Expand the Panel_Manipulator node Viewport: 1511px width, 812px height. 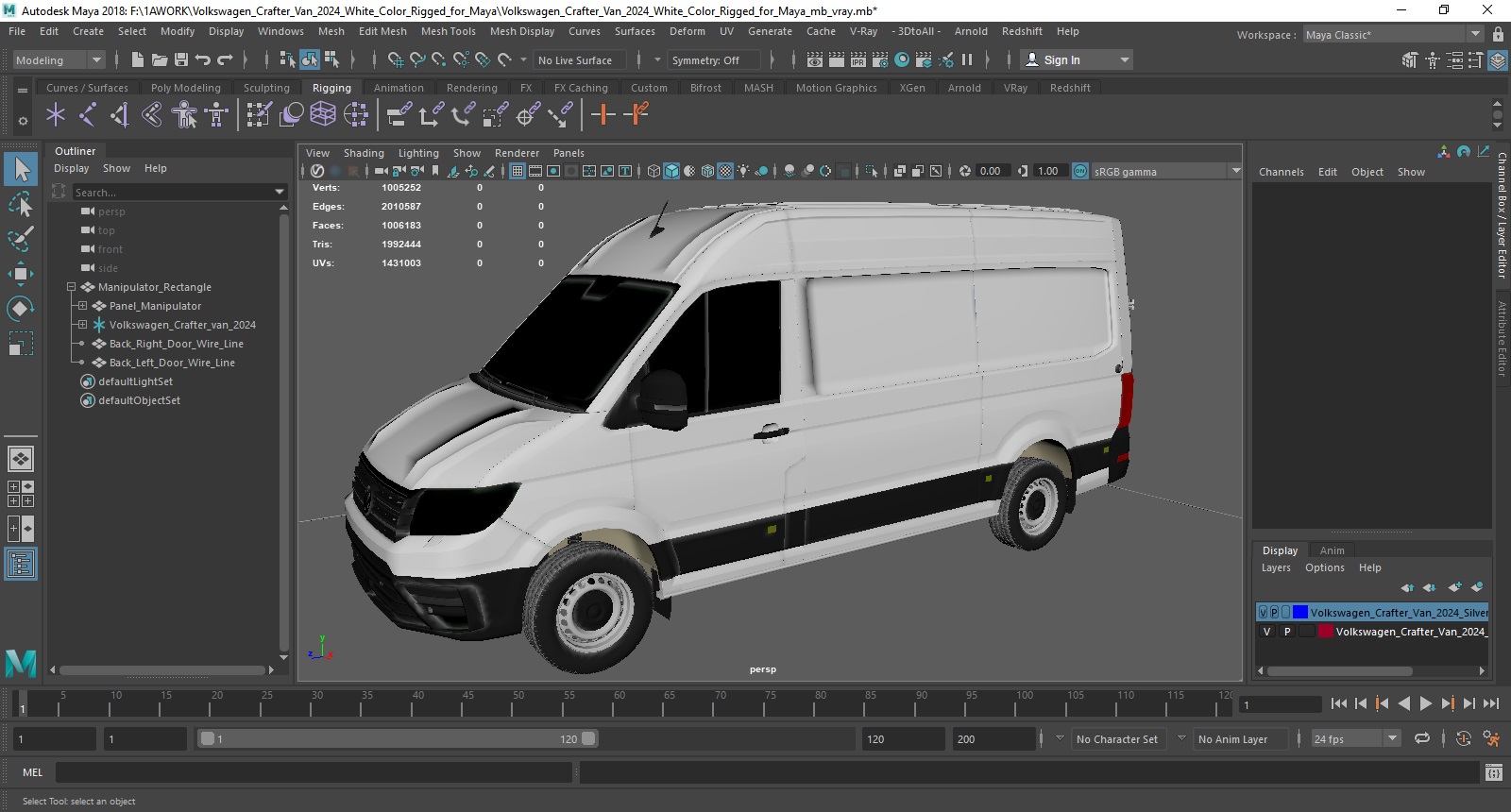[82, 306]
